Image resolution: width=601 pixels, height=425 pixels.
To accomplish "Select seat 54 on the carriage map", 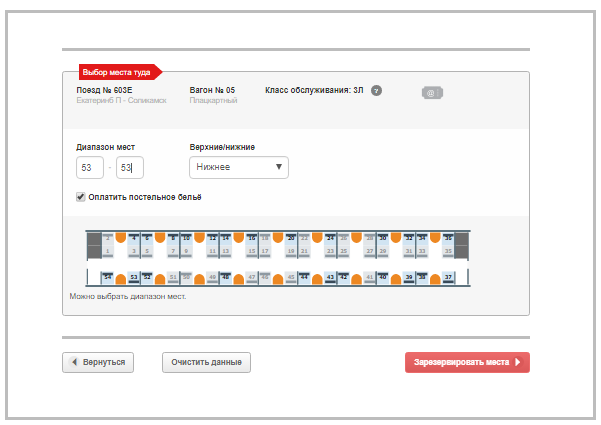I will point(108,277).
